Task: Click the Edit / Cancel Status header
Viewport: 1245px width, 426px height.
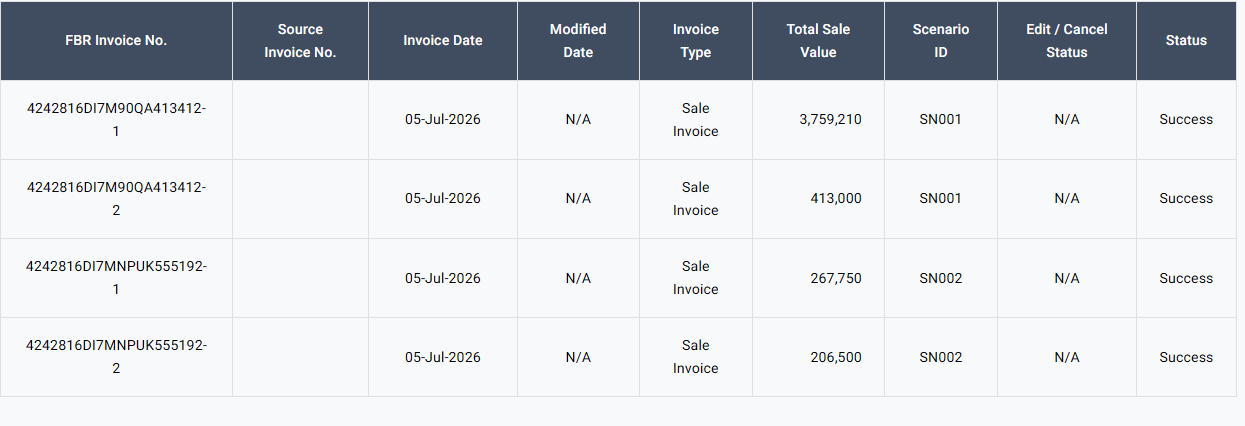Action: [1067, 41]
